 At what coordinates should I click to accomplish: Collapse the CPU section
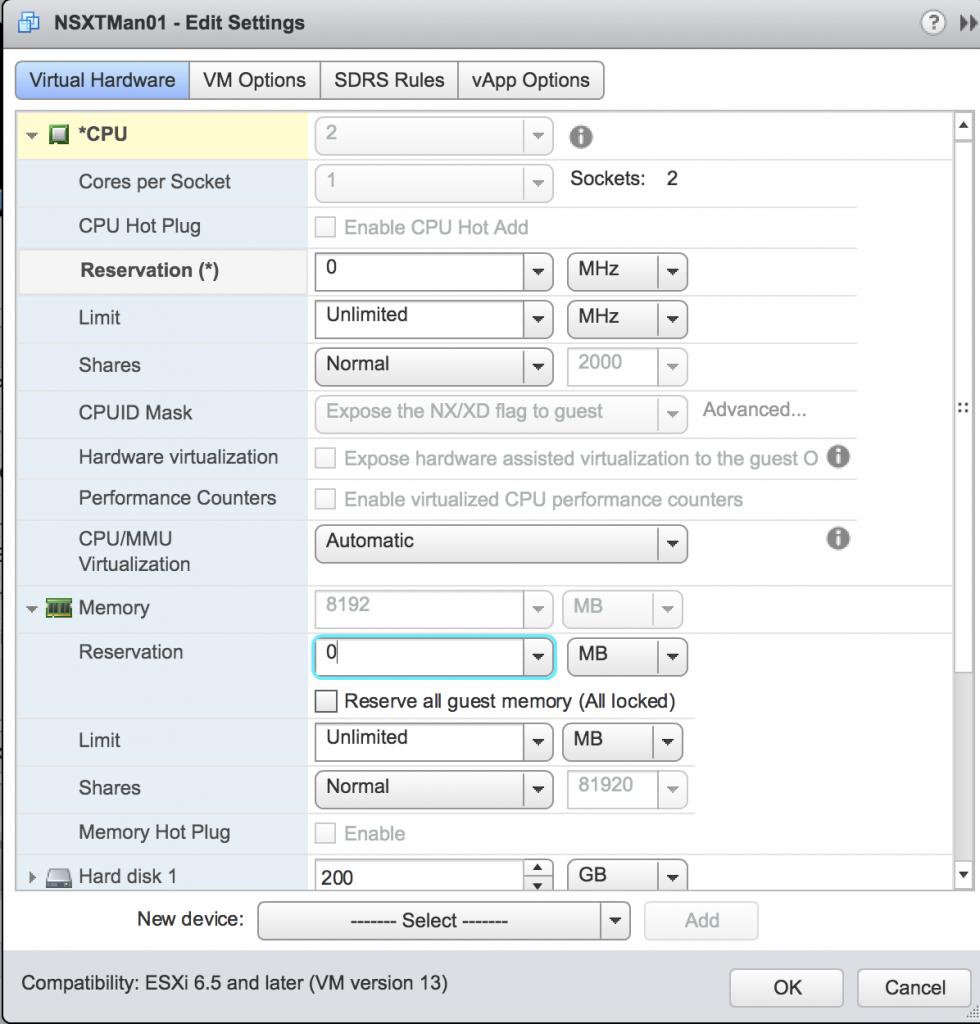(x=31, y=136)
